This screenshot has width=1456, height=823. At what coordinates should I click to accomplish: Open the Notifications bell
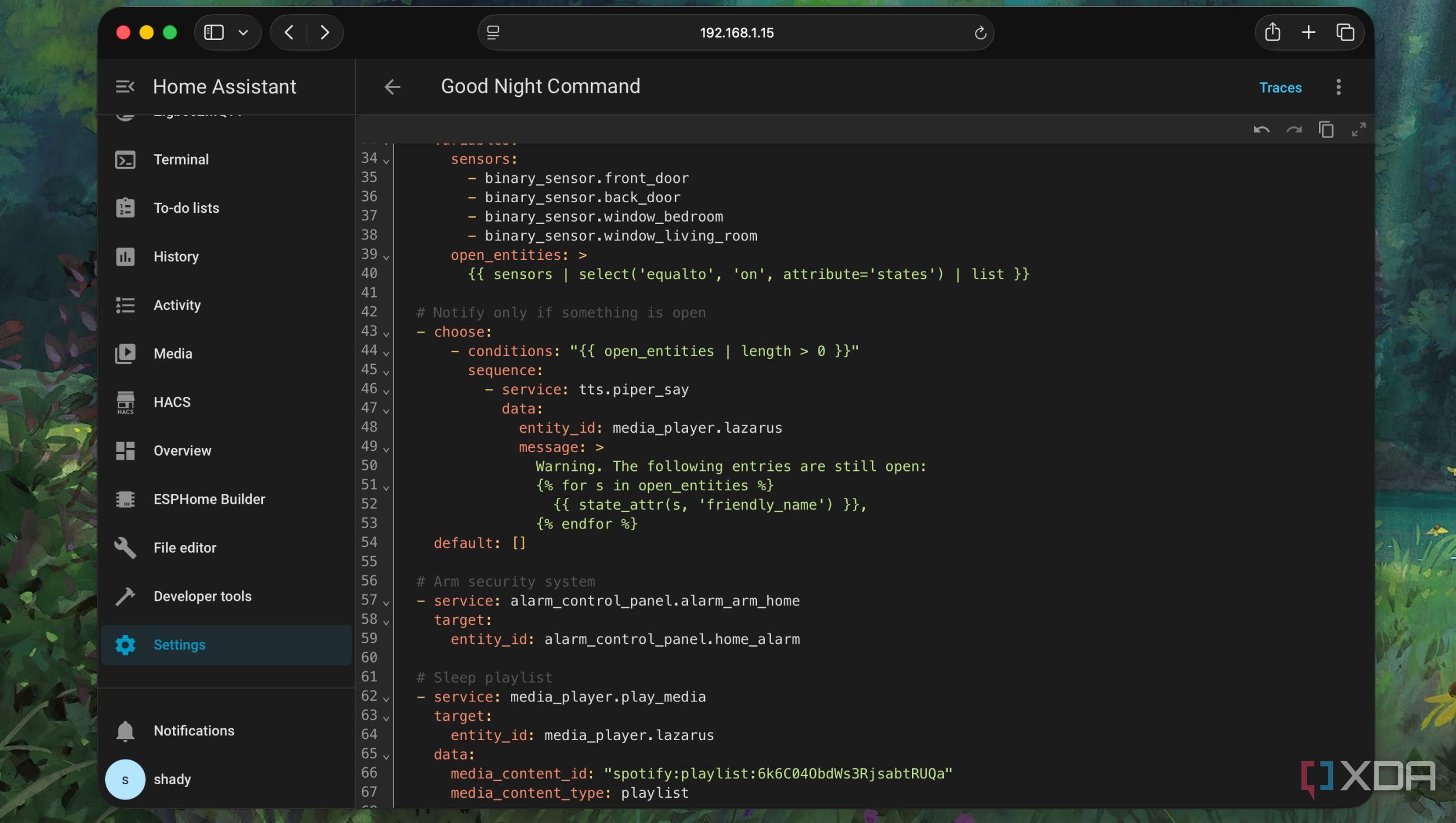[x=125, y=731]
